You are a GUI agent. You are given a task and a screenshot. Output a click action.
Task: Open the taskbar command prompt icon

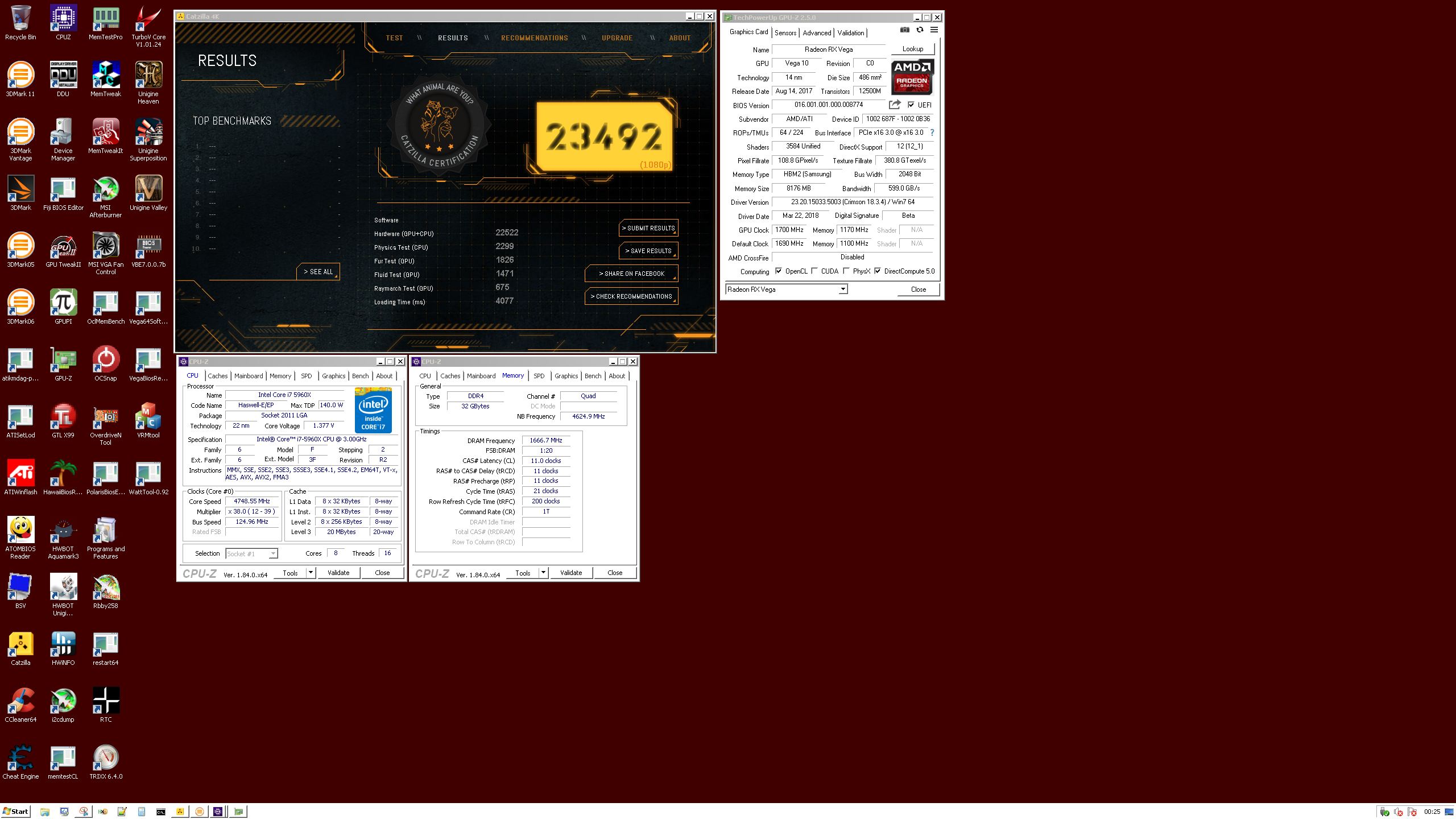tap(160, 812)
